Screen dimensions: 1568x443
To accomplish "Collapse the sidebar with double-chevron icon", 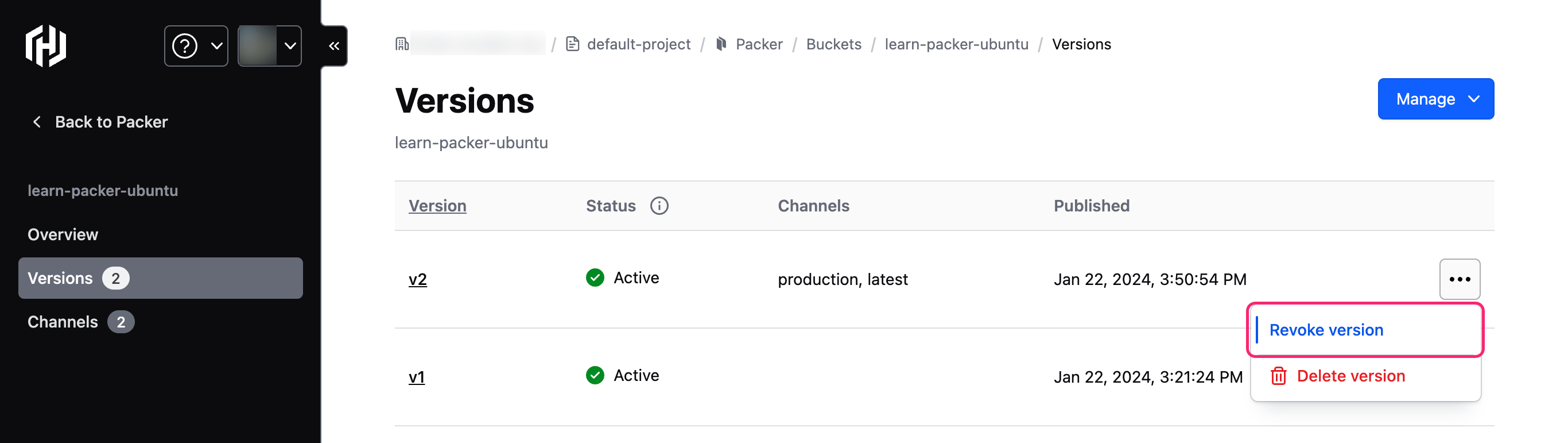I will coord(334,46).
